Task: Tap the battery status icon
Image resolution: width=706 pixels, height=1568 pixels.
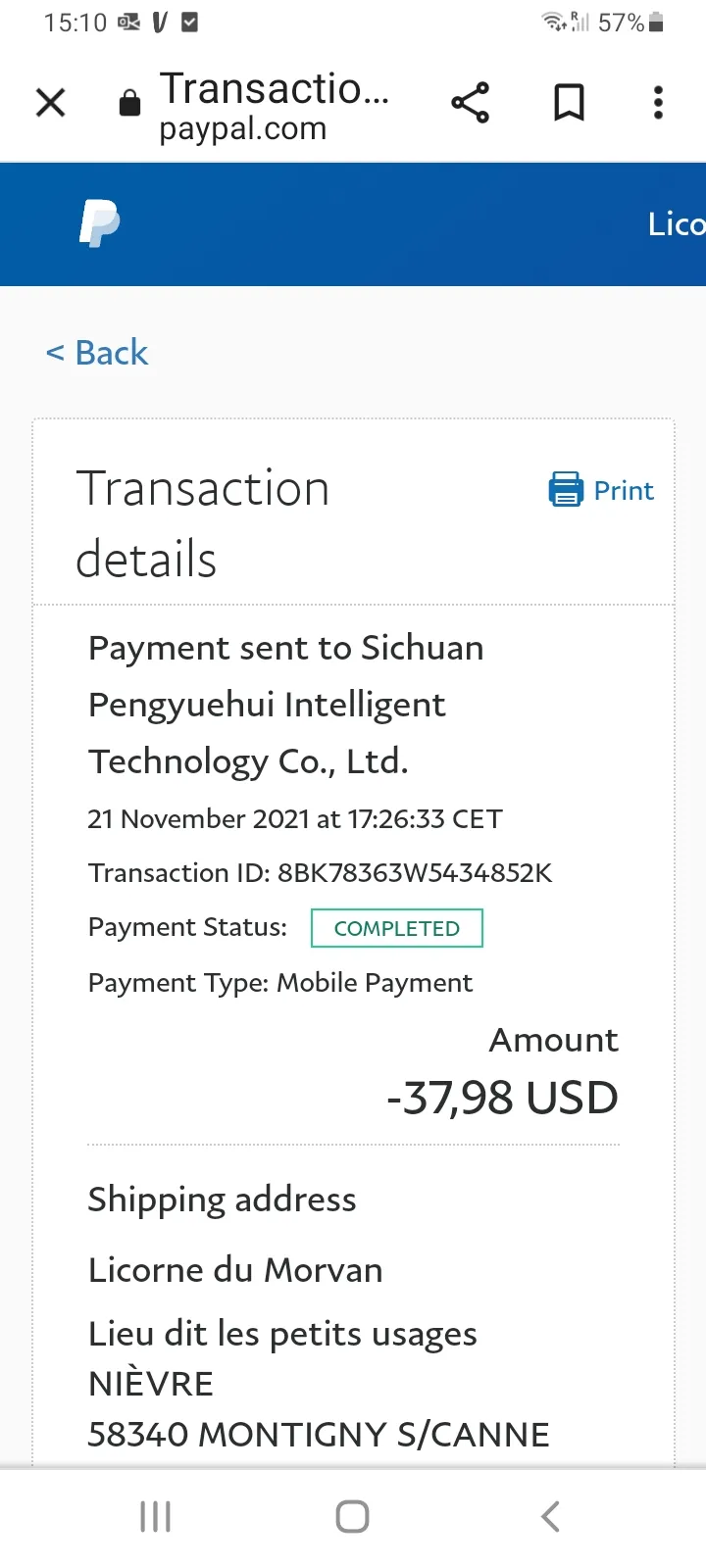Action: click(656, 23)
